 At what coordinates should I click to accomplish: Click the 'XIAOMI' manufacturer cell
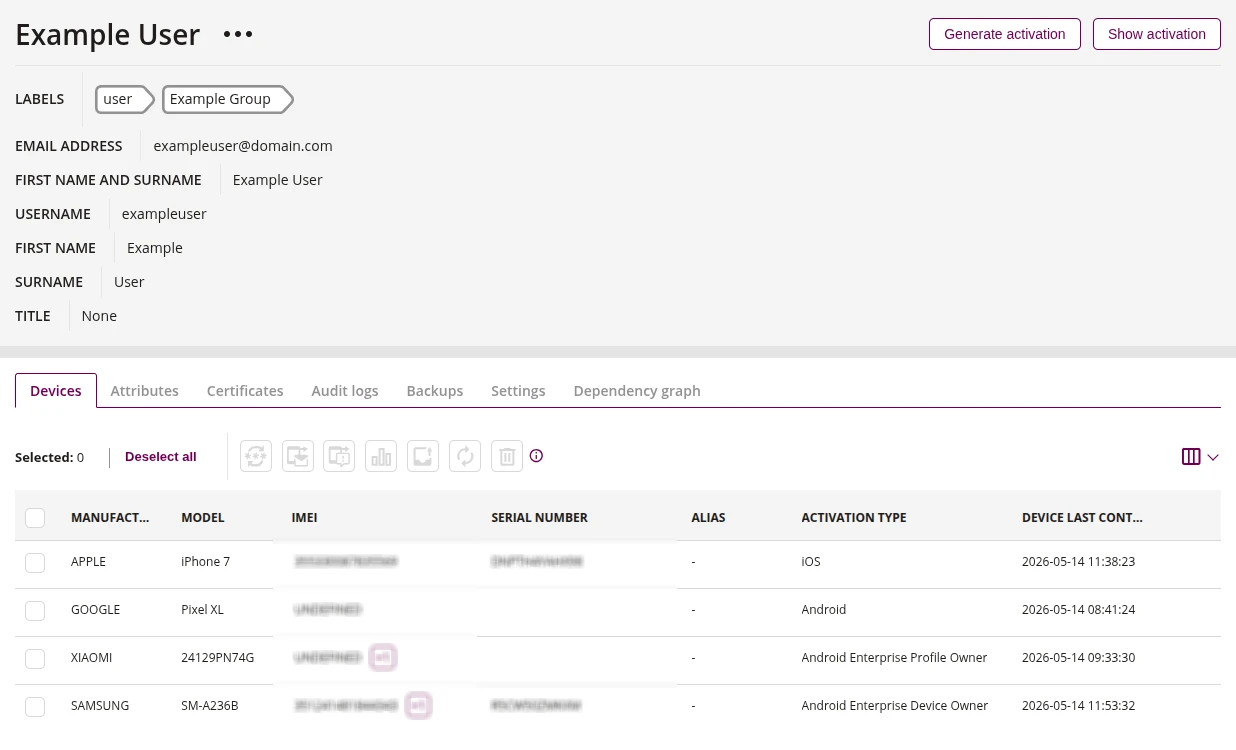point(91,658)
